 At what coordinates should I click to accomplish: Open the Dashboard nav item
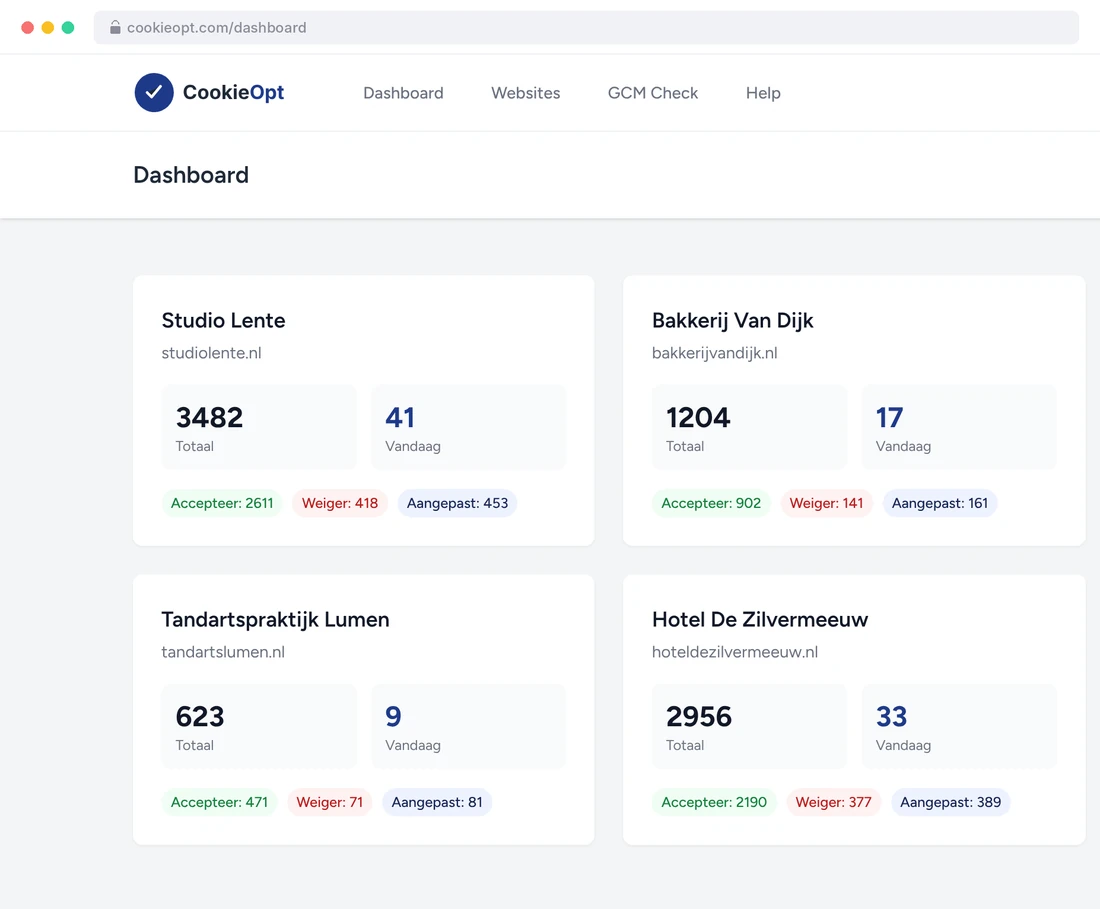[x=403, y=93]
